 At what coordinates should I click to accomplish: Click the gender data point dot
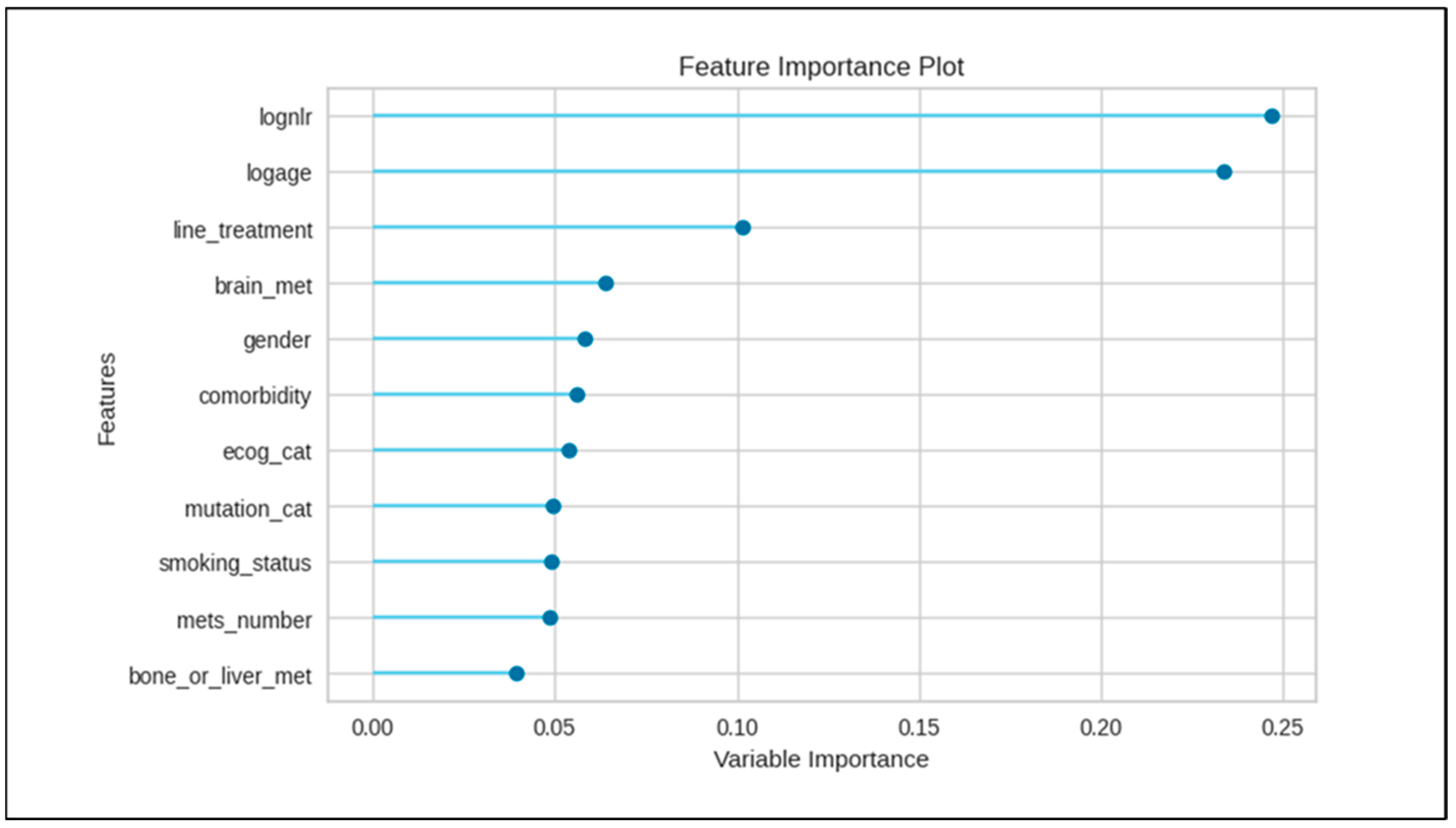[x=585, y=339]
